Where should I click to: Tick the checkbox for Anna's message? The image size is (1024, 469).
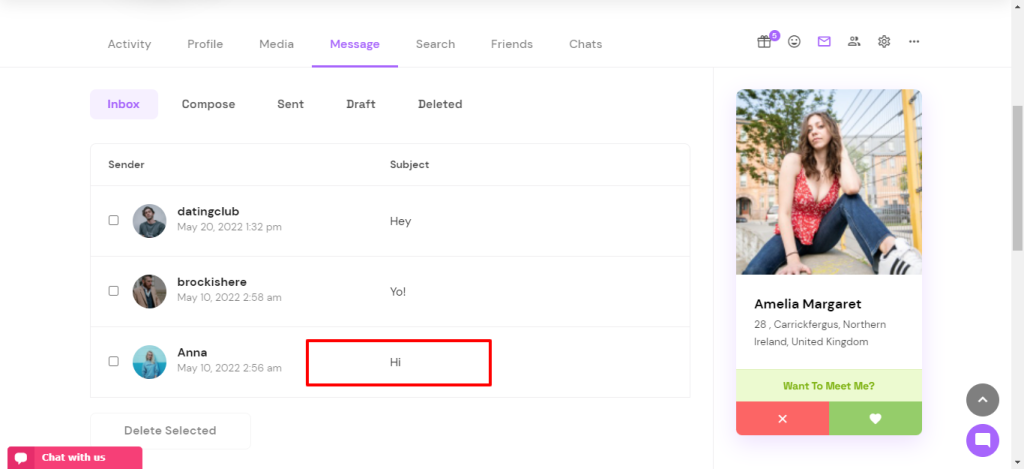pos(114,361)
